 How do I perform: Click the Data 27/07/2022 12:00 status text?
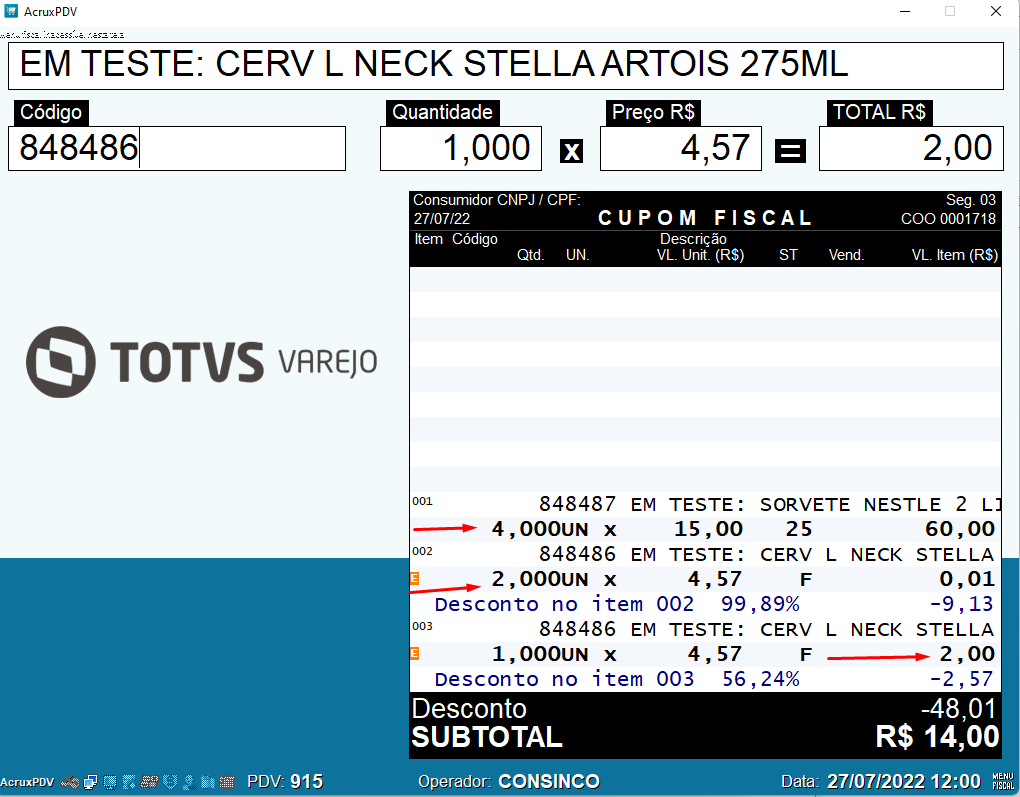pyautogui.click(x=881, y=781)
